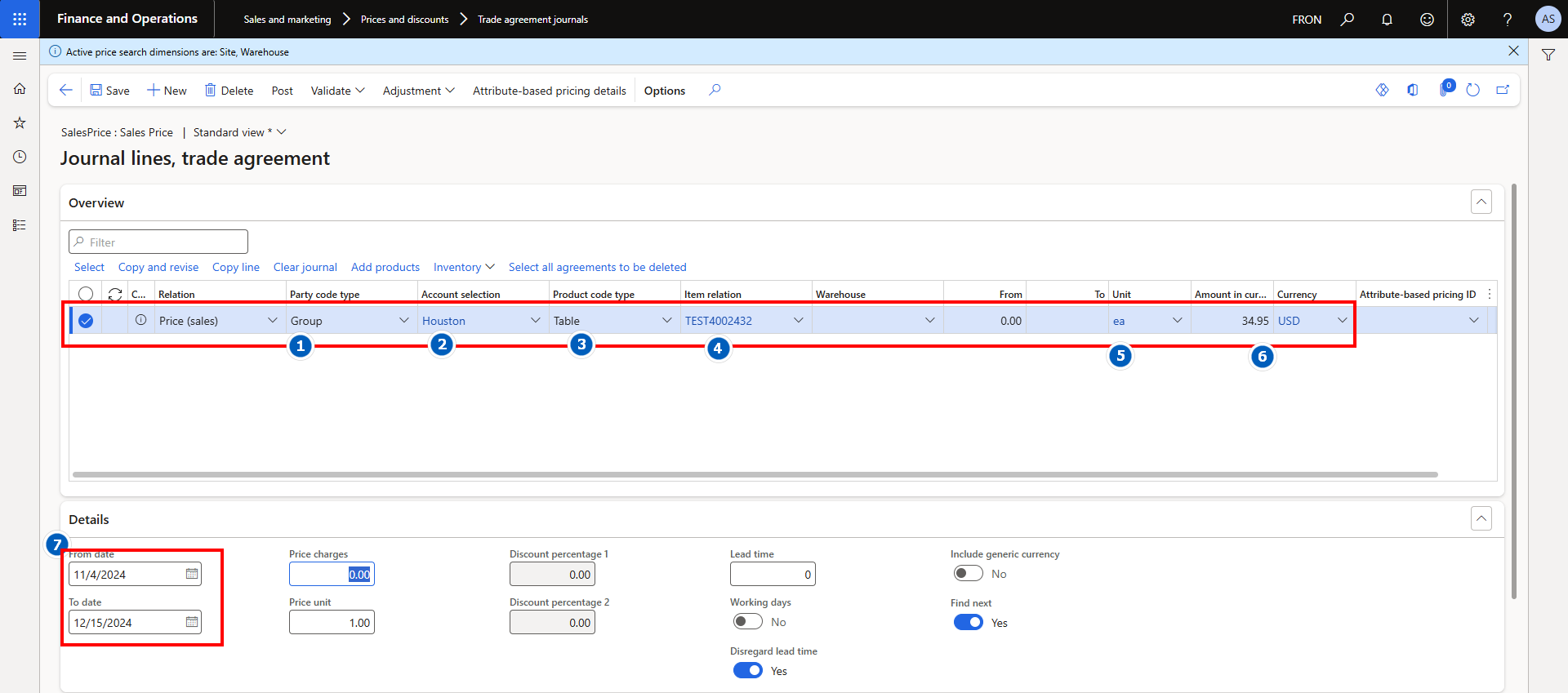The height and width of the screenshot is (693, 1568).
Task: Click the notifications bell icon
Action: 1387,20
